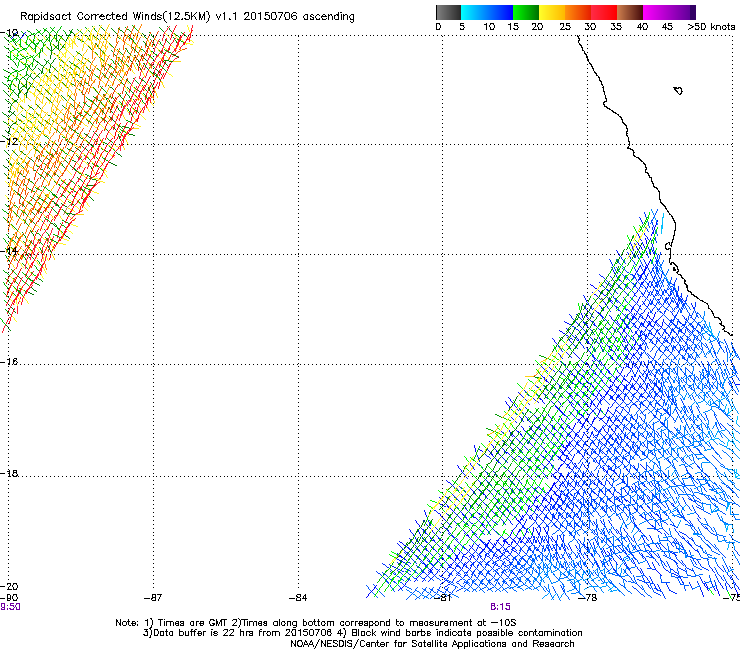This screenshot has height=650, width=740.
Task: Click the '5' label under the color scale
Action: 462,27
